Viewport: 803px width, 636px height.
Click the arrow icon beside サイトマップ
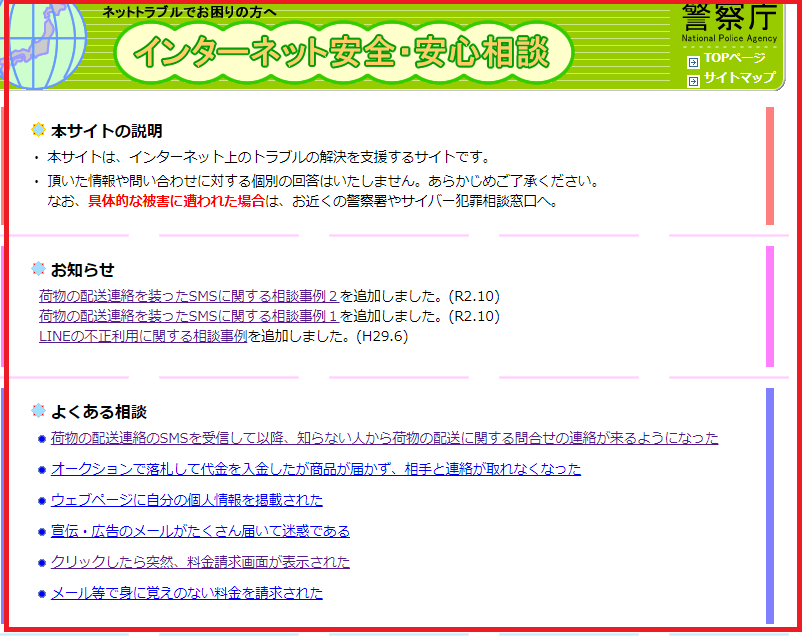coord(693,80)
